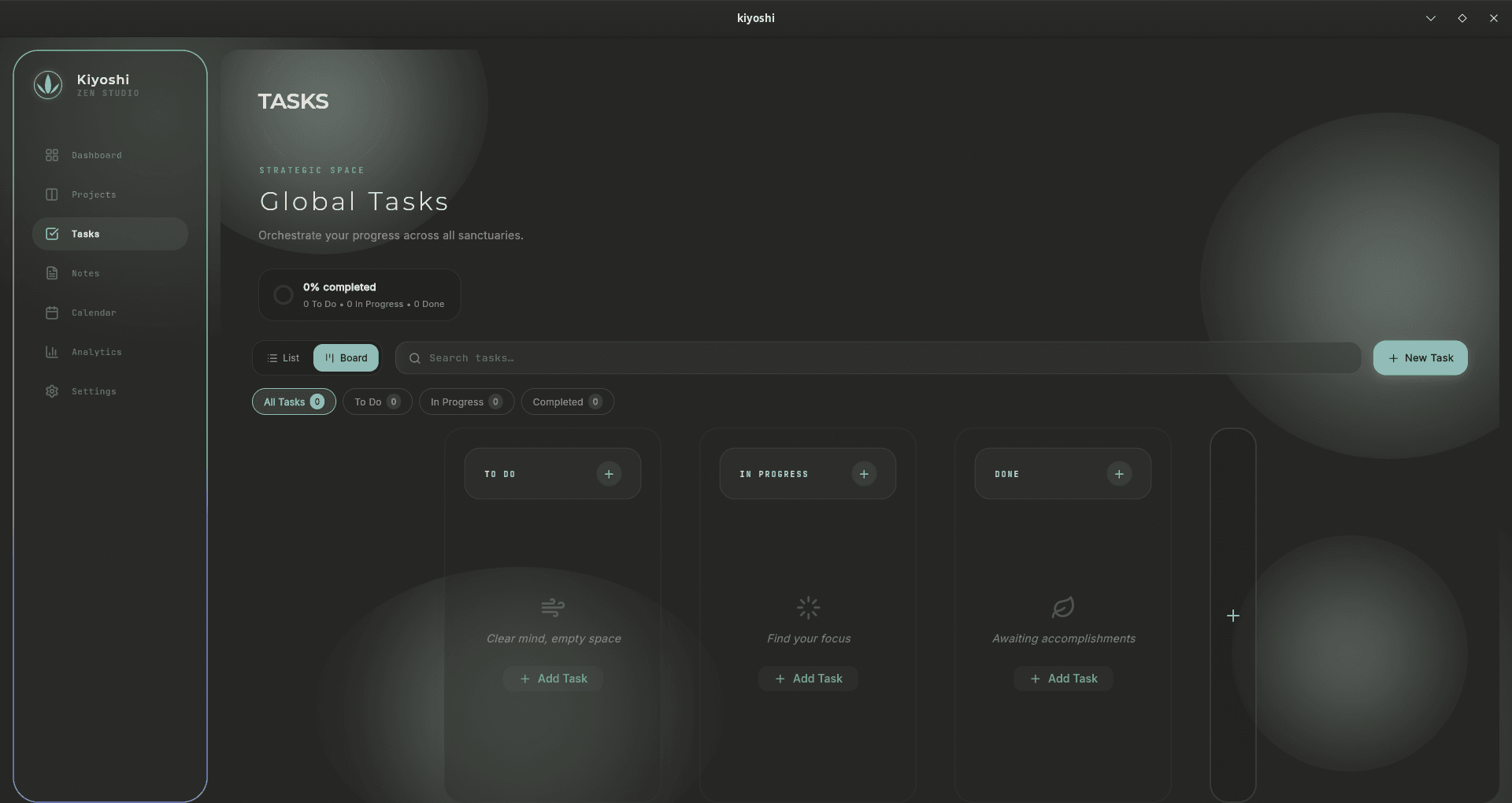Viewport: 1512px width, 803px height.
Task: Click Add Task in Done column
Action: 1063,679
